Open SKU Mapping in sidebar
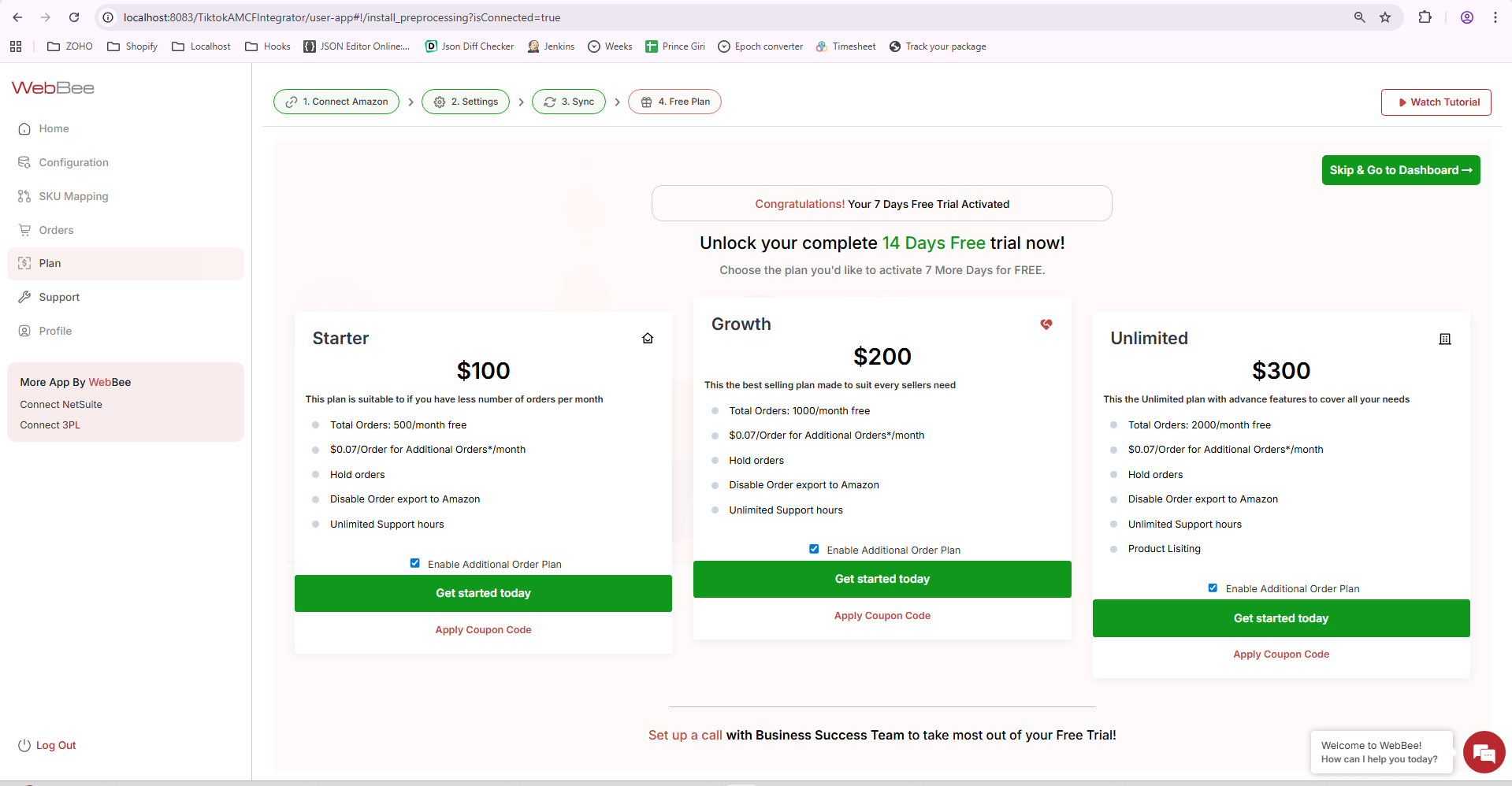This screenshot has width=1512, height=786. [x=73, y=196]
